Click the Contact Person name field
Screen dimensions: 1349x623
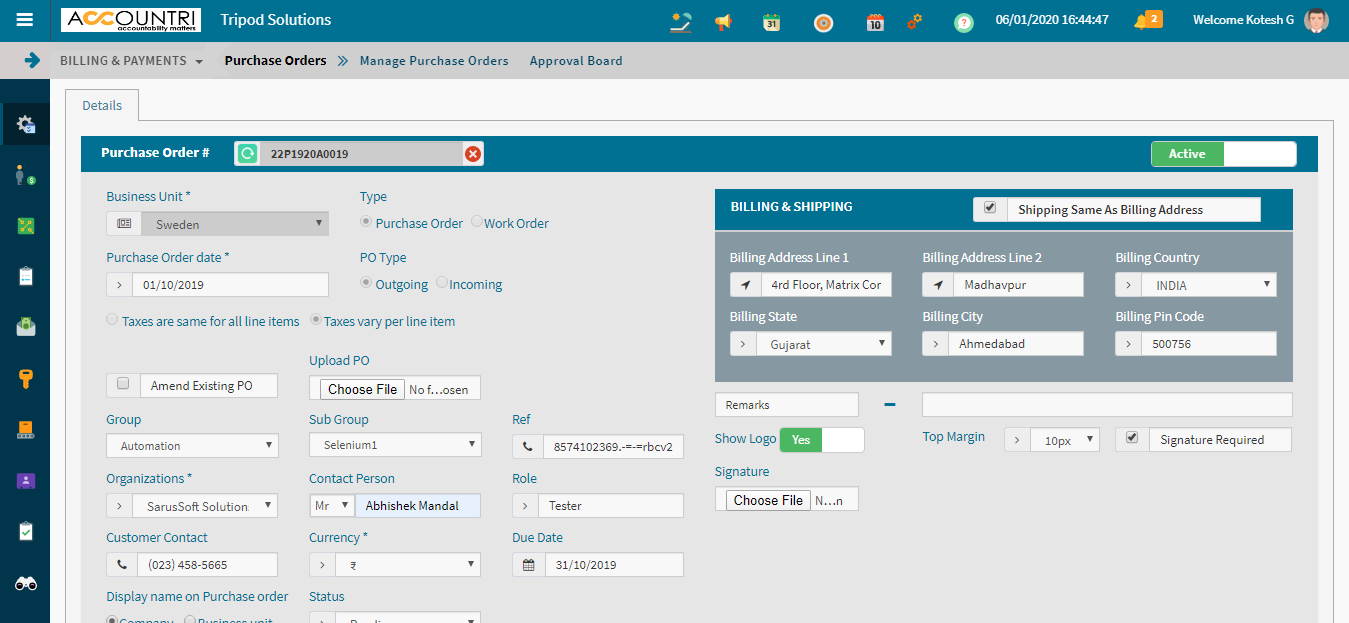pyautogui.click(x=418, y=506)
